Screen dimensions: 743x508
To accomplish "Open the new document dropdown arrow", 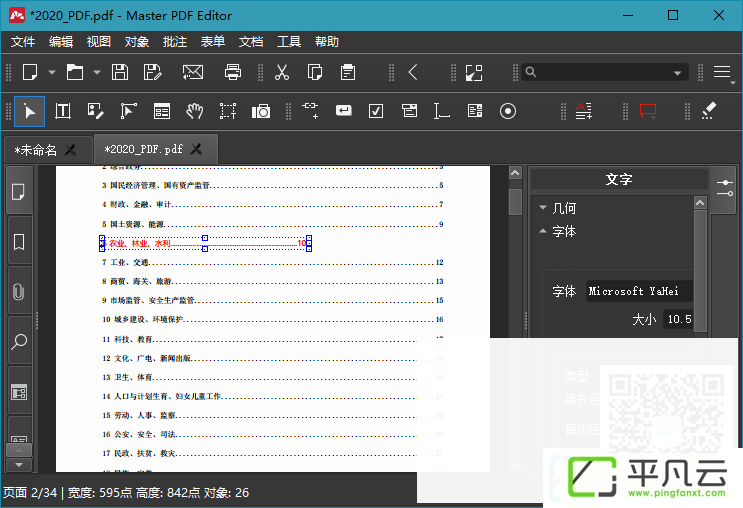I will tap(52, 73).
